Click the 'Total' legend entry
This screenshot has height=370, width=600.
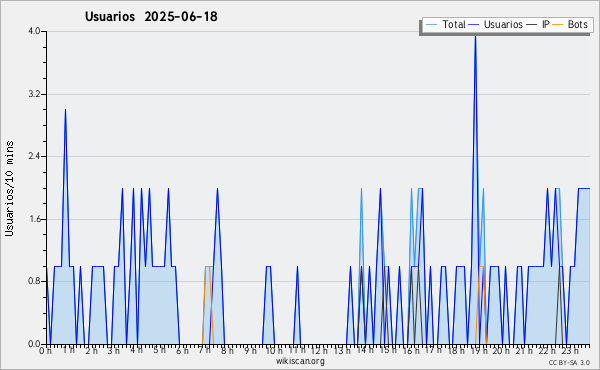click(x=454, y=24)
